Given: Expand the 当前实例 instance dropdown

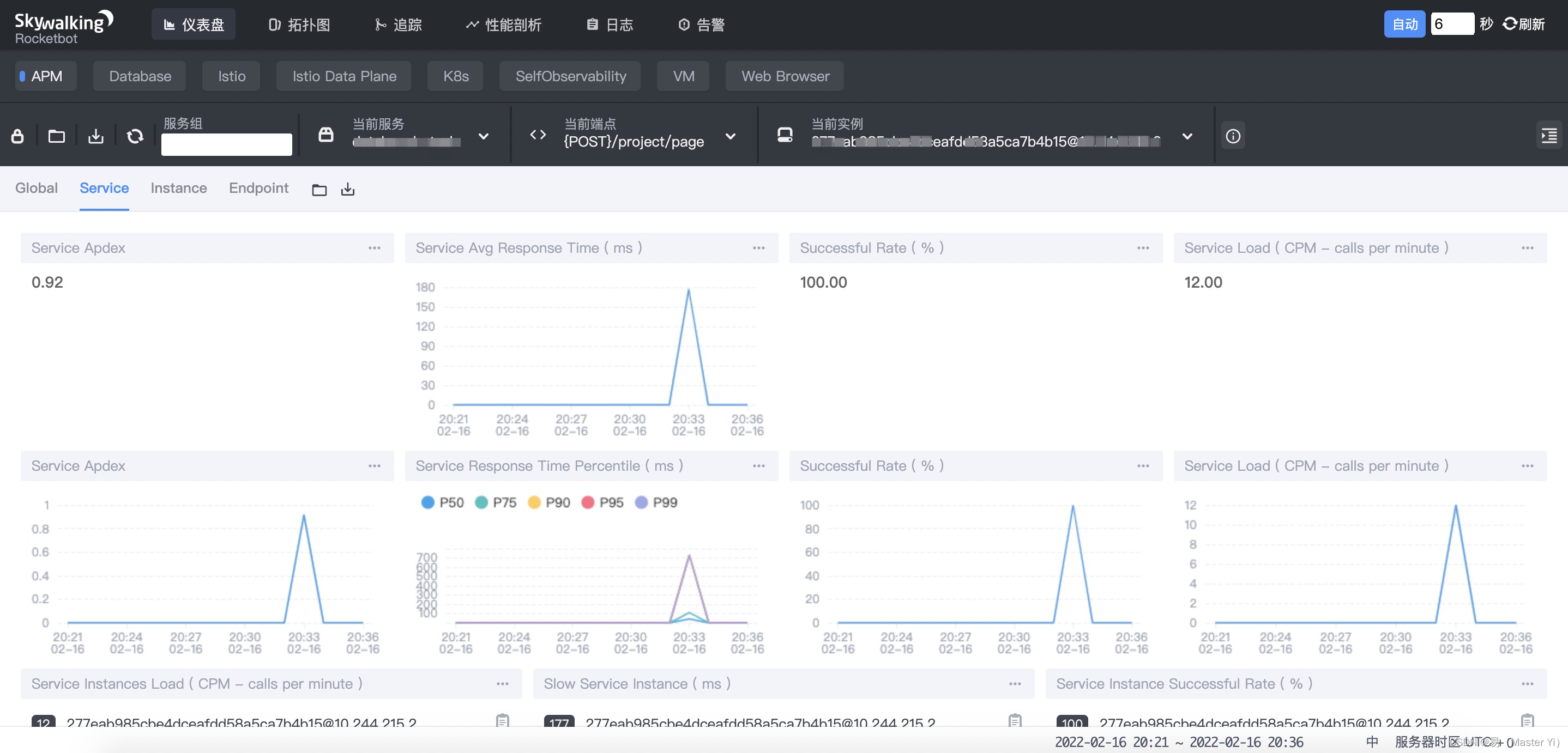Looking at the screenshot, I should point(1187,136).
